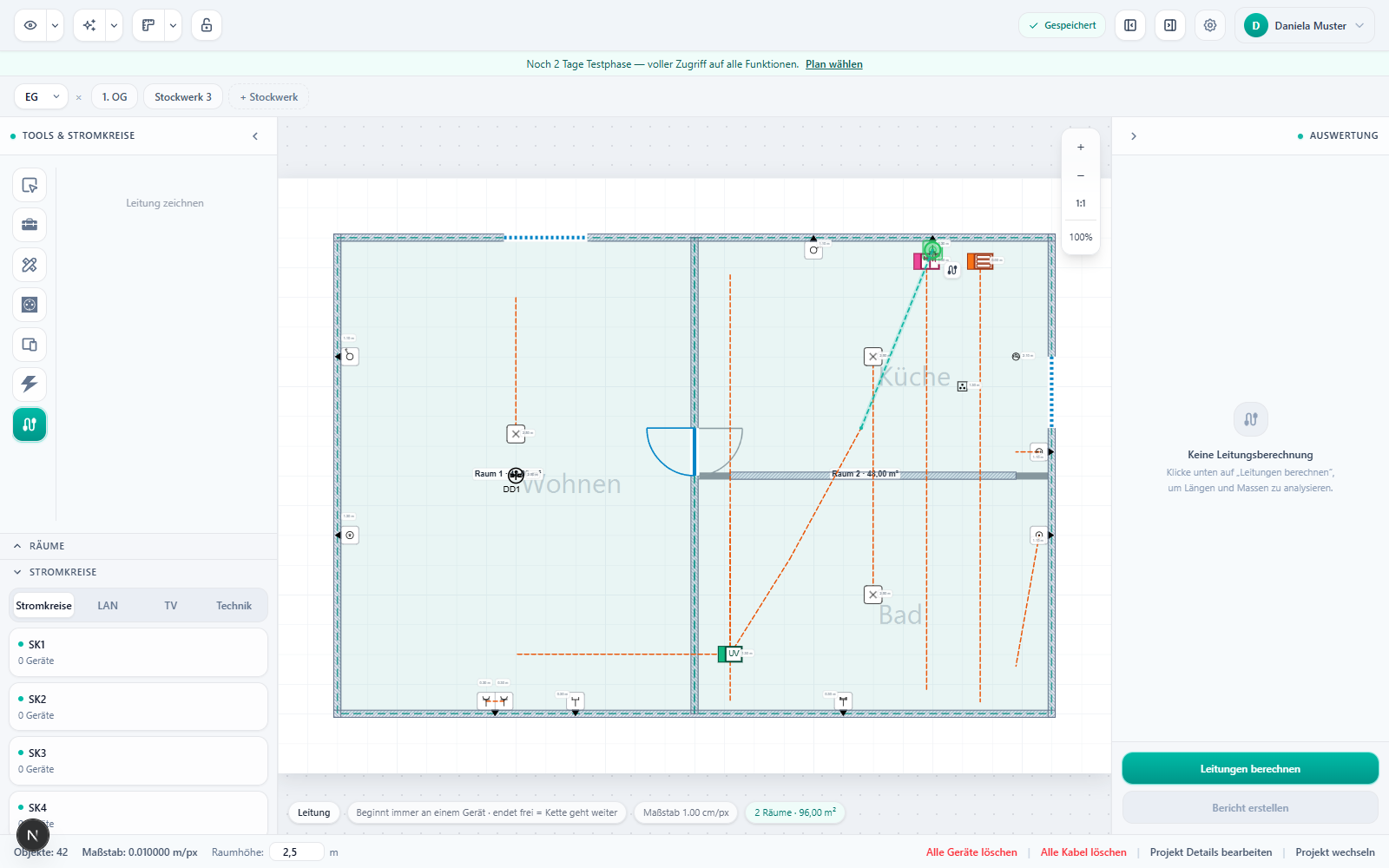The width and height of the screenshot is (1389, 868).
Task: Zoom out with the minus button
Action: click(1081, 175)
